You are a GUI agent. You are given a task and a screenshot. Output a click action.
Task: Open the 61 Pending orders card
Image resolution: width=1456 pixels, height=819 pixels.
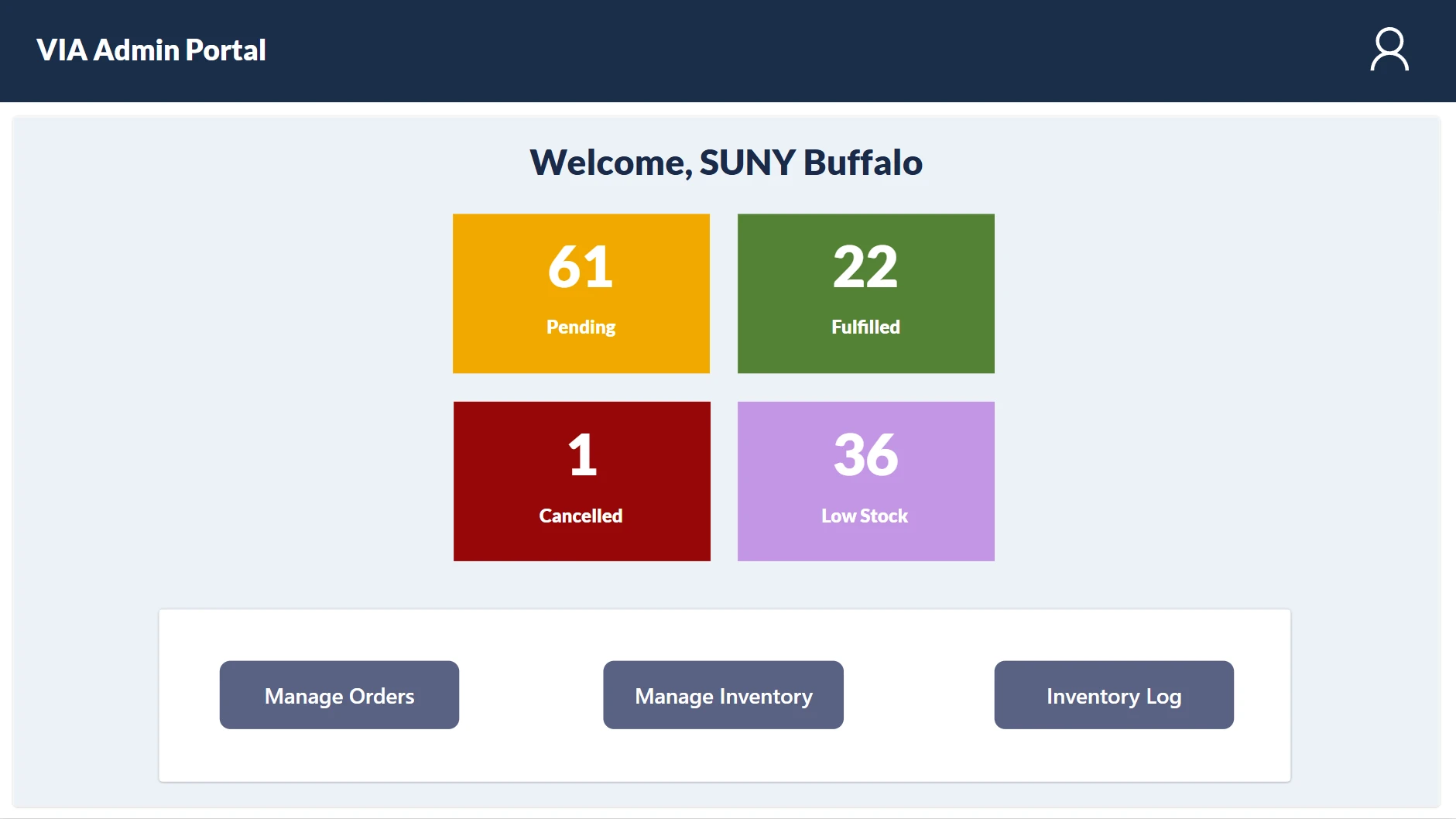[x=581, y=293]
